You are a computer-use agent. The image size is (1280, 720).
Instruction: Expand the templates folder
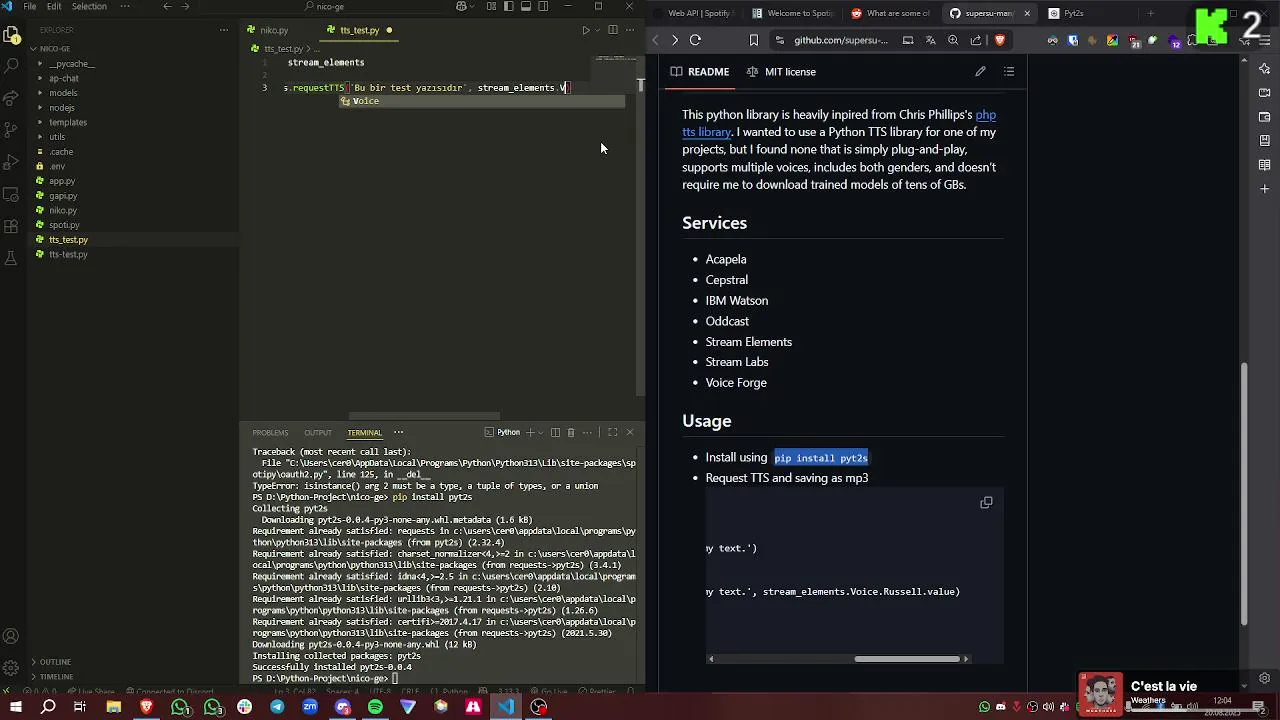pyautogui.click(x=68, y=122)
